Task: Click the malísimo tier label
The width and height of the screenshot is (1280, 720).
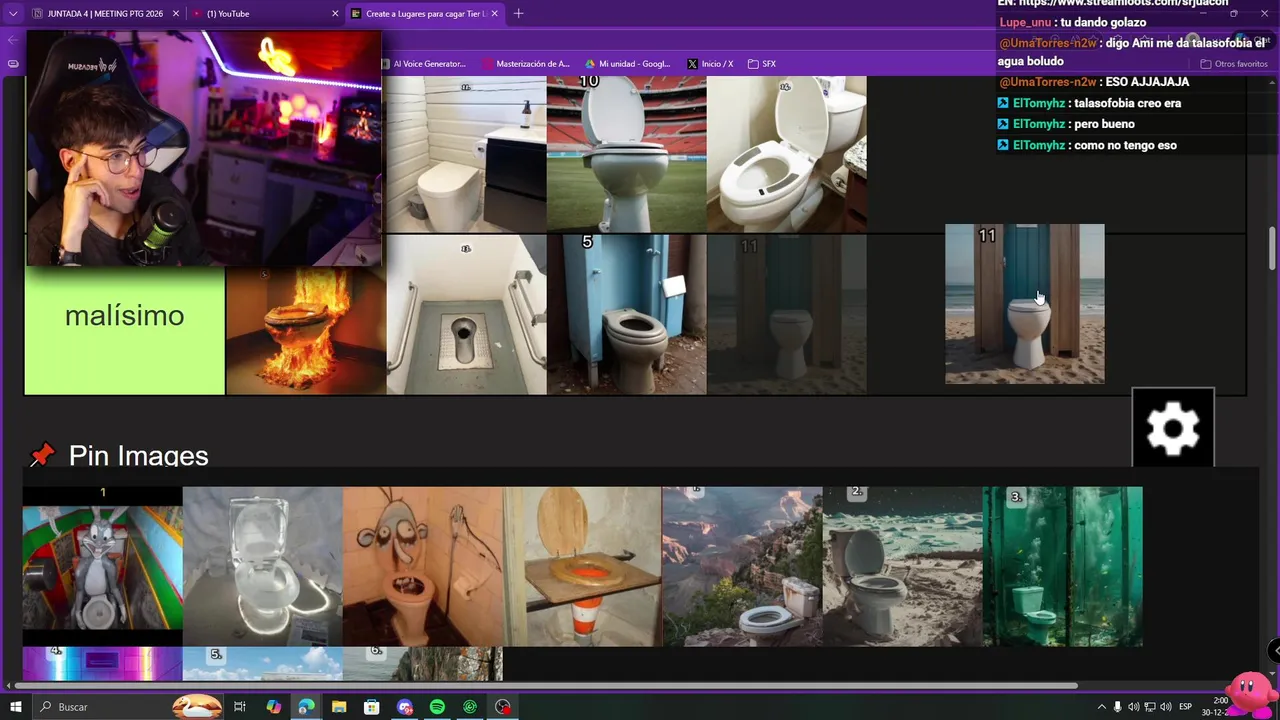Action: click(x=125, y=315)
